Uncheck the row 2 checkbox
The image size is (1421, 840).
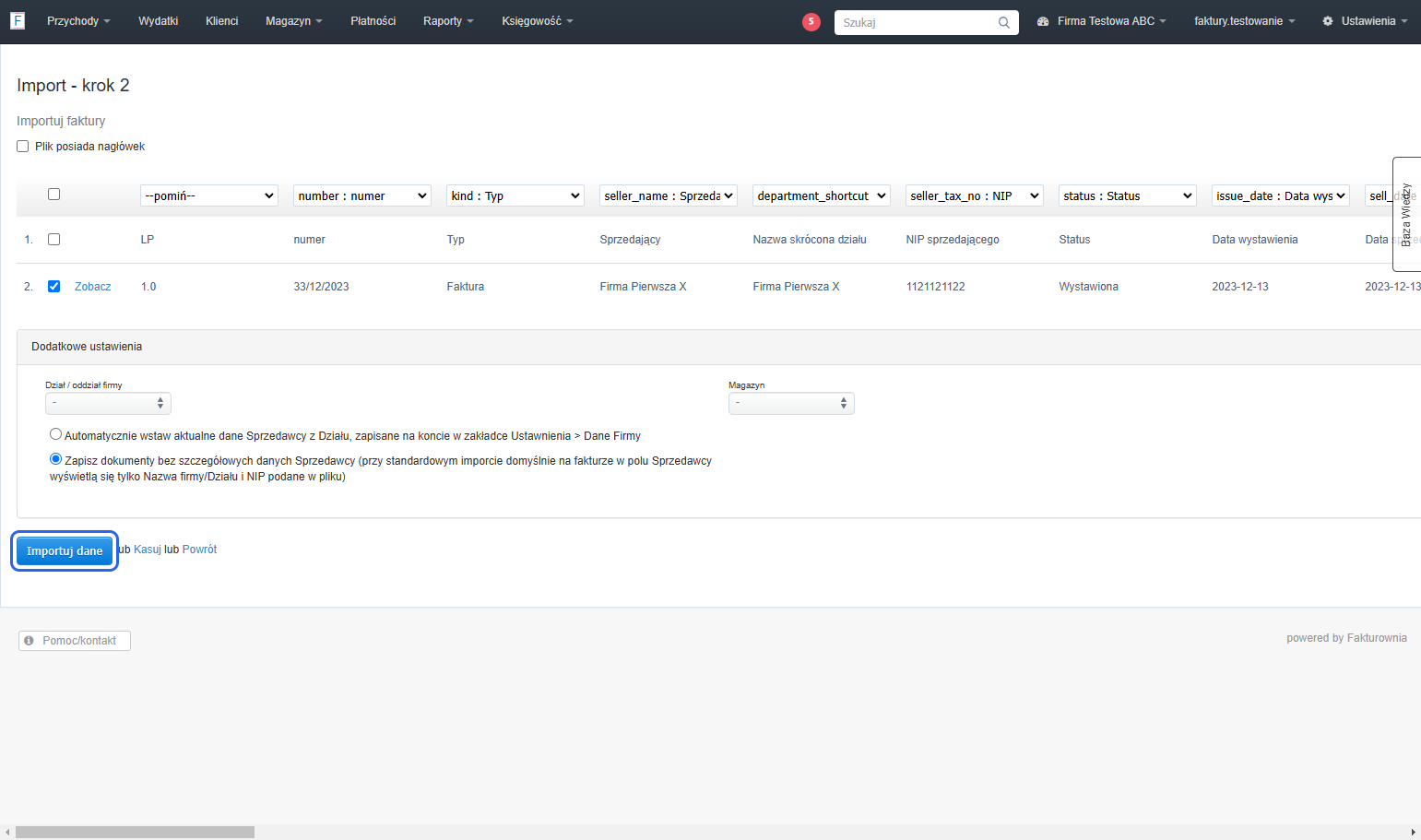53,287
